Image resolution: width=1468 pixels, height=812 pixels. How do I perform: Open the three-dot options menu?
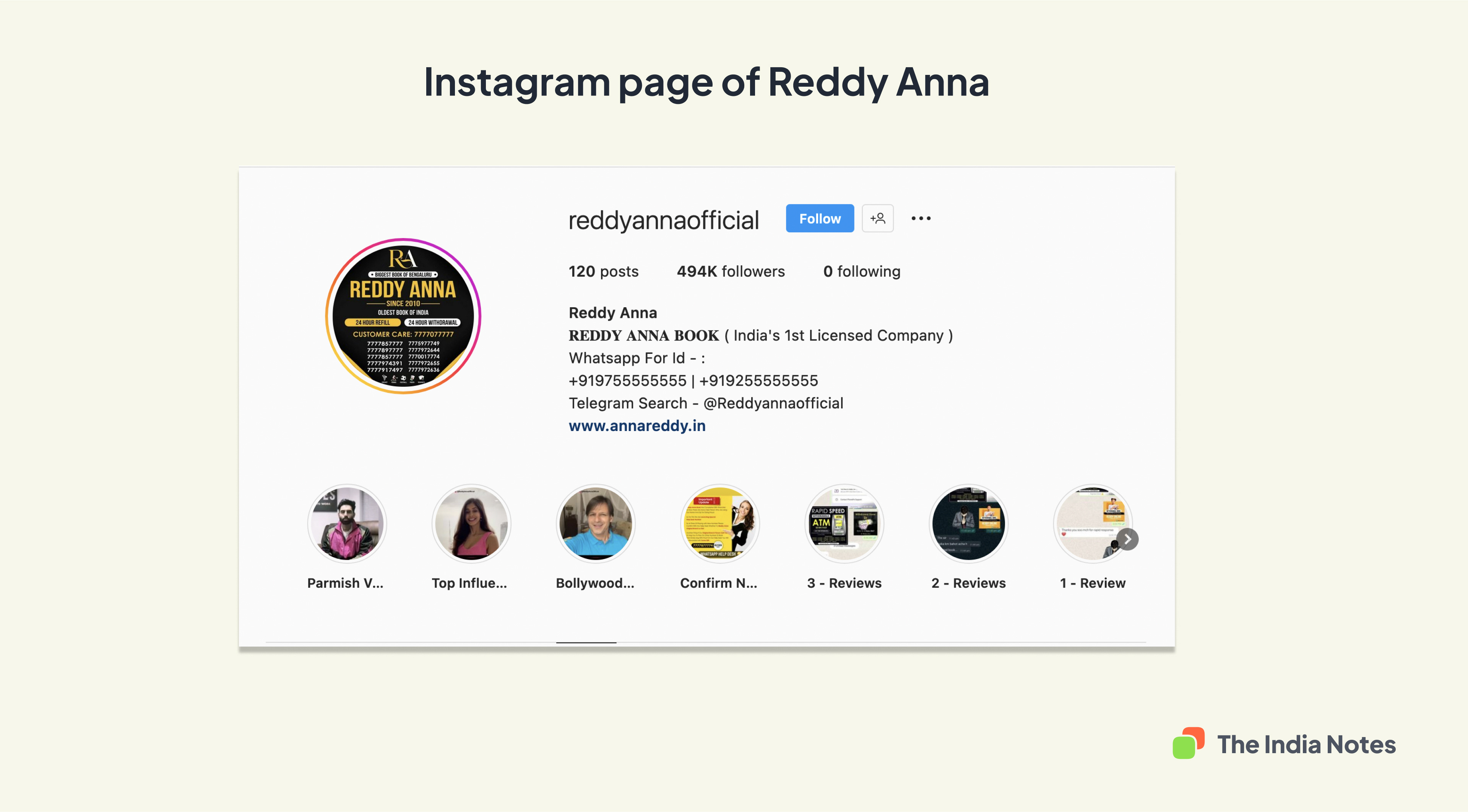pyautogui.click(x=921, y=219)
